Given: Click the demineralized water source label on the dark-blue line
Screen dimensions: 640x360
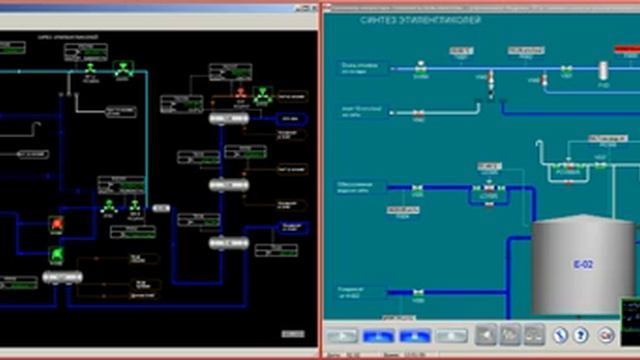Looking at the screenshot, I should click(x=361, y=187).
